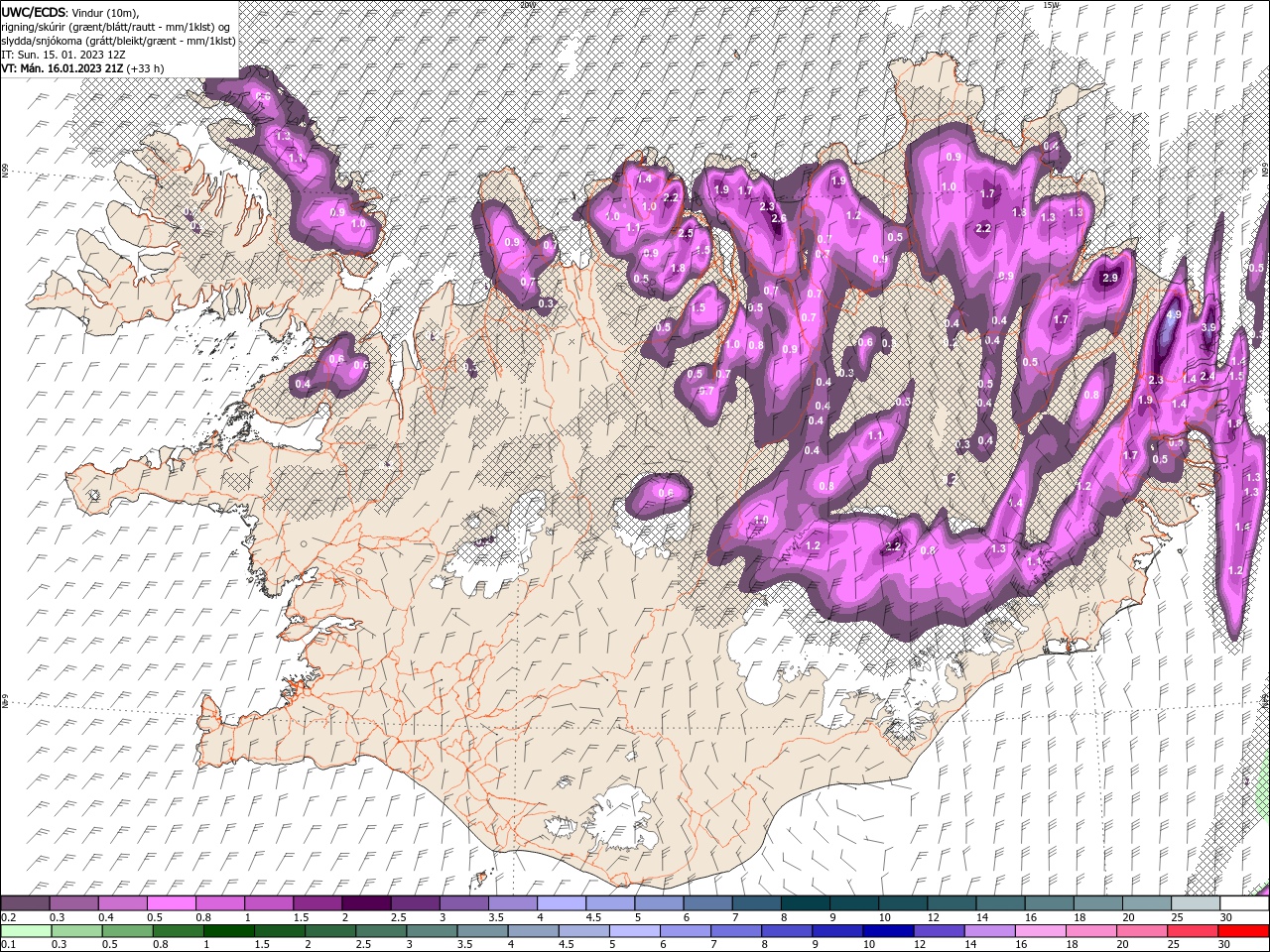Click the 20W longitude label at top
Screen dimensions: 1270x952
pyautogui.click(x=527, y=5)
